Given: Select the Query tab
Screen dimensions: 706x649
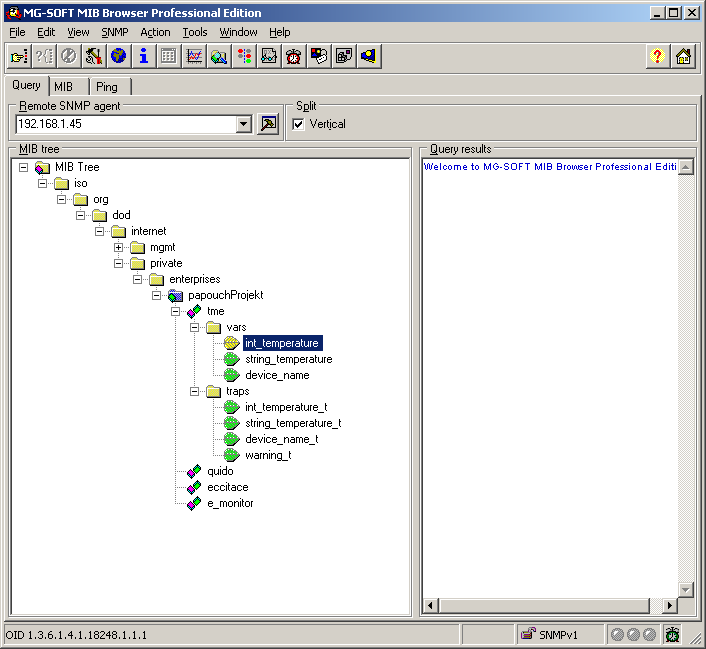Looking at the screenshot, I should [x=26, y=85].
